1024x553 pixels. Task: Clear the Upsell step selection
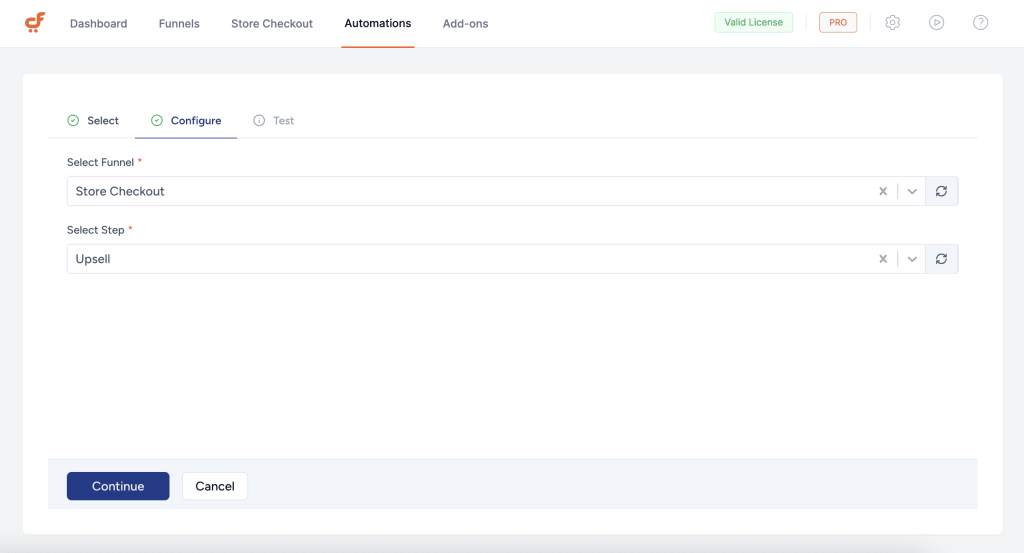point(883,259)
